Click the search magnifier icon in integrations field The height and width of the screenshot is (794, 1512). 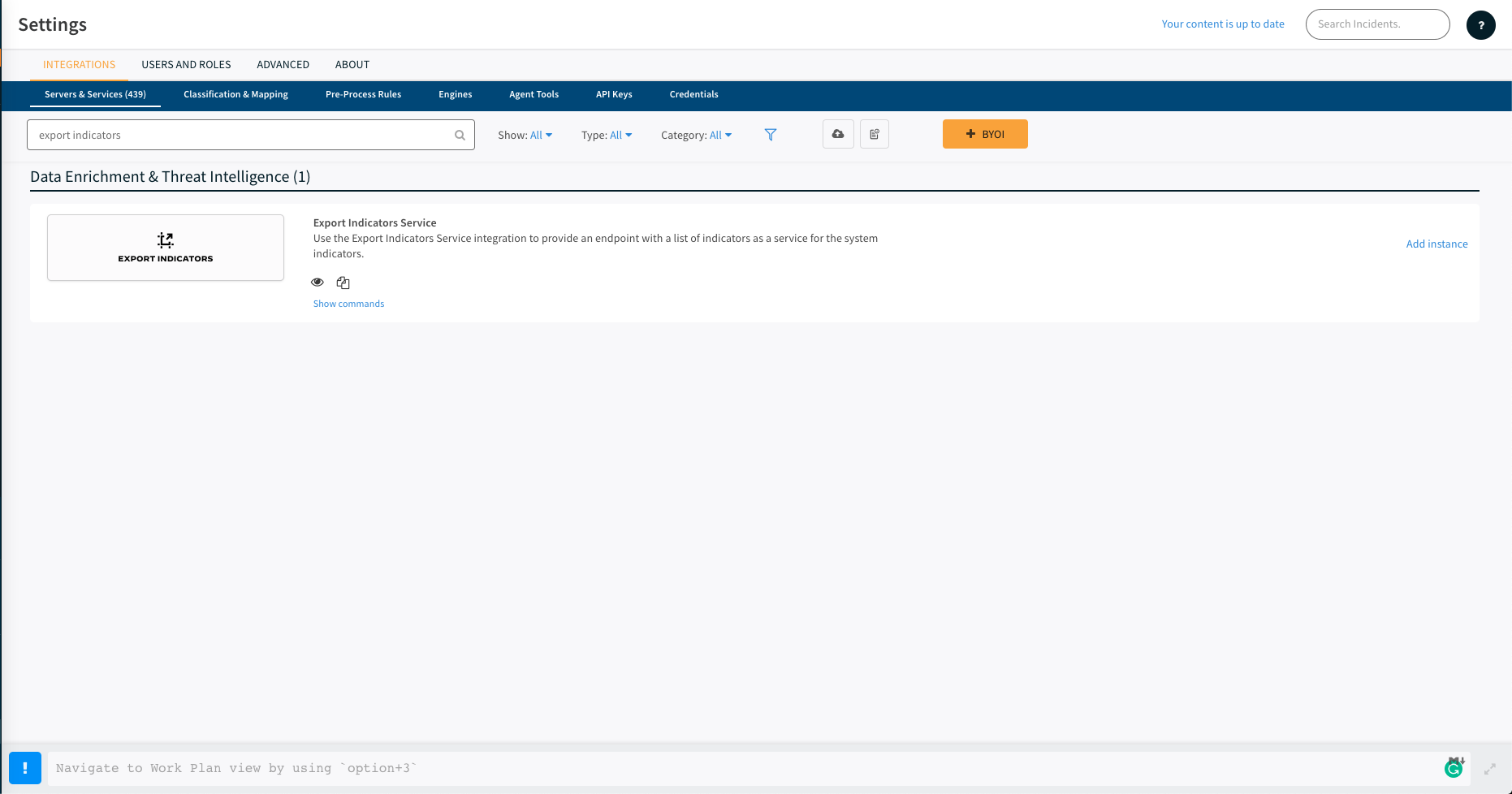(460, 136)
